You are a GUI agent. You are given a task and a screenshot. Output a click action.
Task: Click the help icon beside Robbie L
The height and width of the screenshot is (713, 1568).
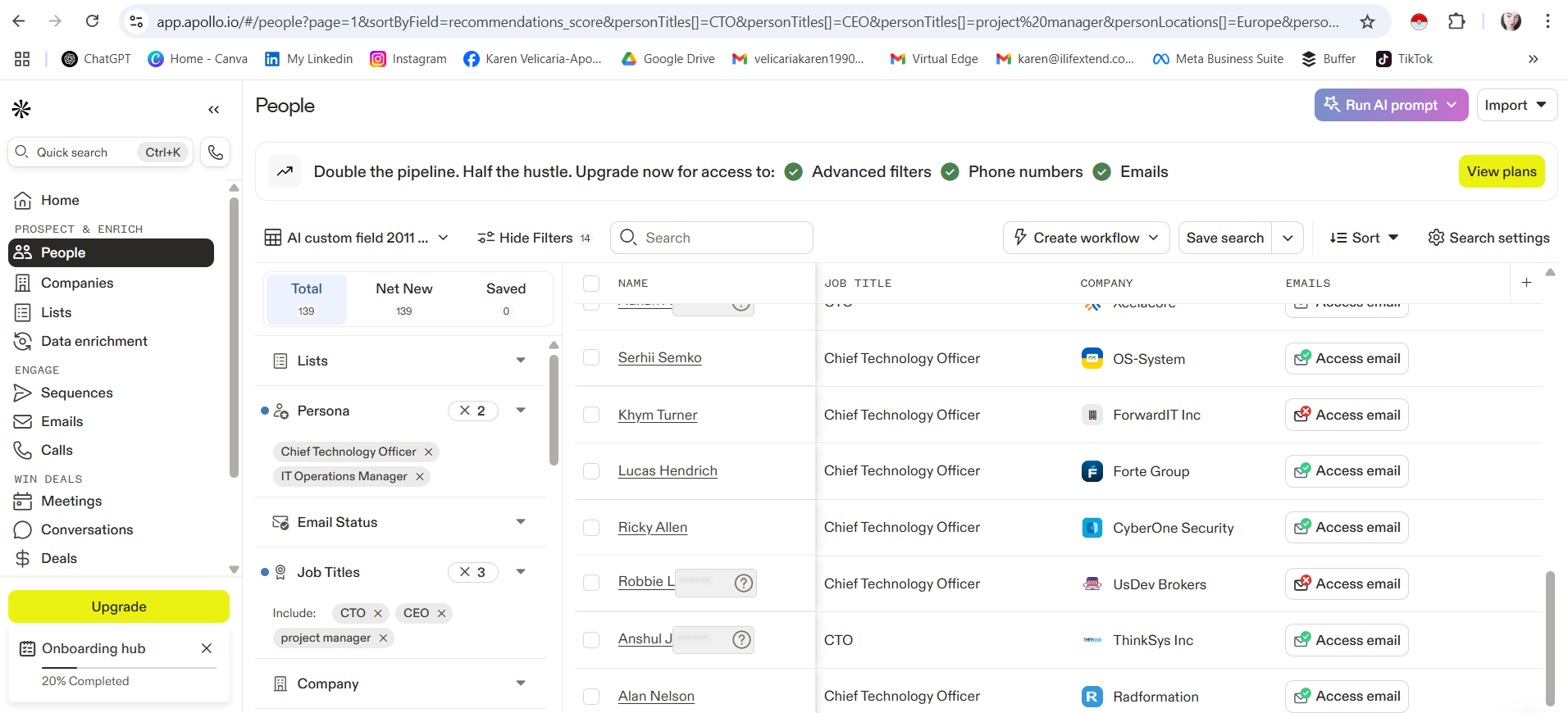click(x=743, y=583)
